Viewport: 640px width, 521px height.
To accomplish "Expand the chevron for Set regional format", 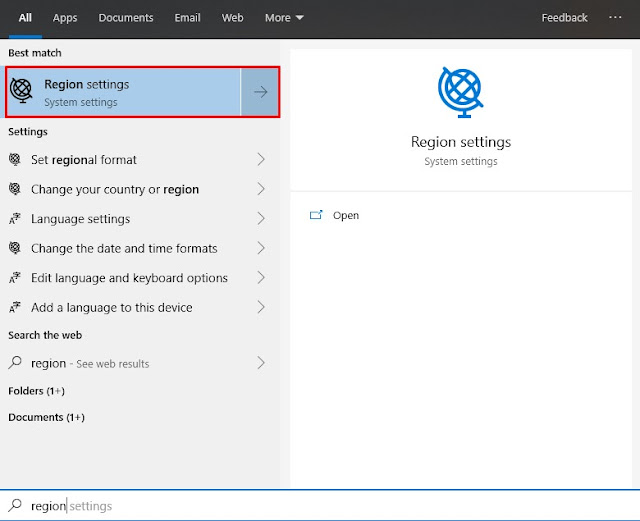I will pos(261,159).
